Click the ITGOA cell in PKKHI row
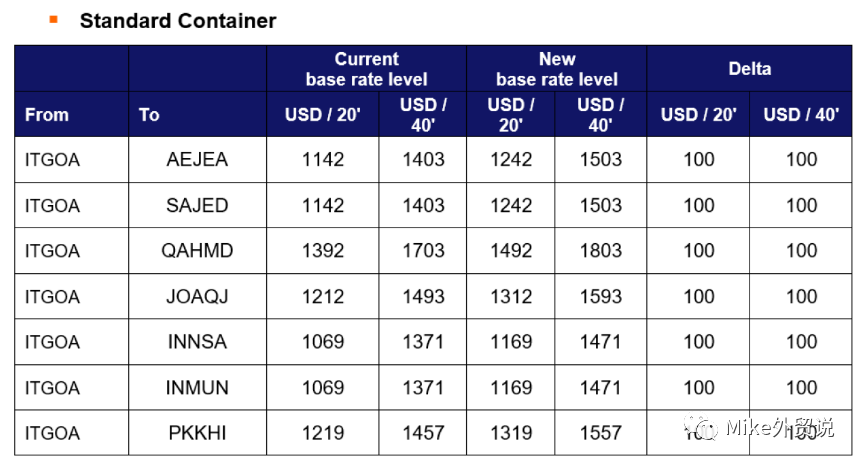The height and width of the screenshot is (465, 862). (52, 433)
